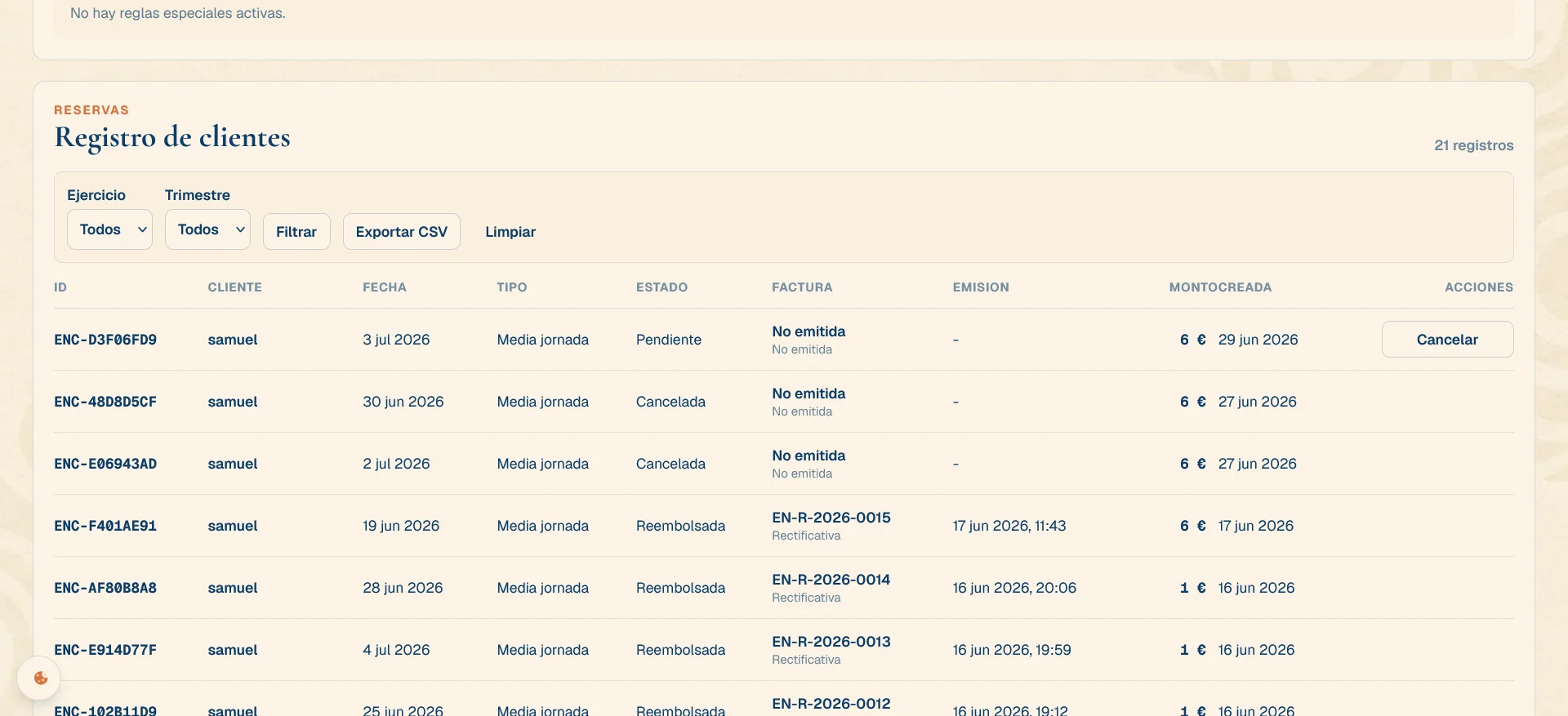Click created date 29 jun 2026
Image resolution: width=1568 pixels, height=716 pixels.
tap(1258, 340)
